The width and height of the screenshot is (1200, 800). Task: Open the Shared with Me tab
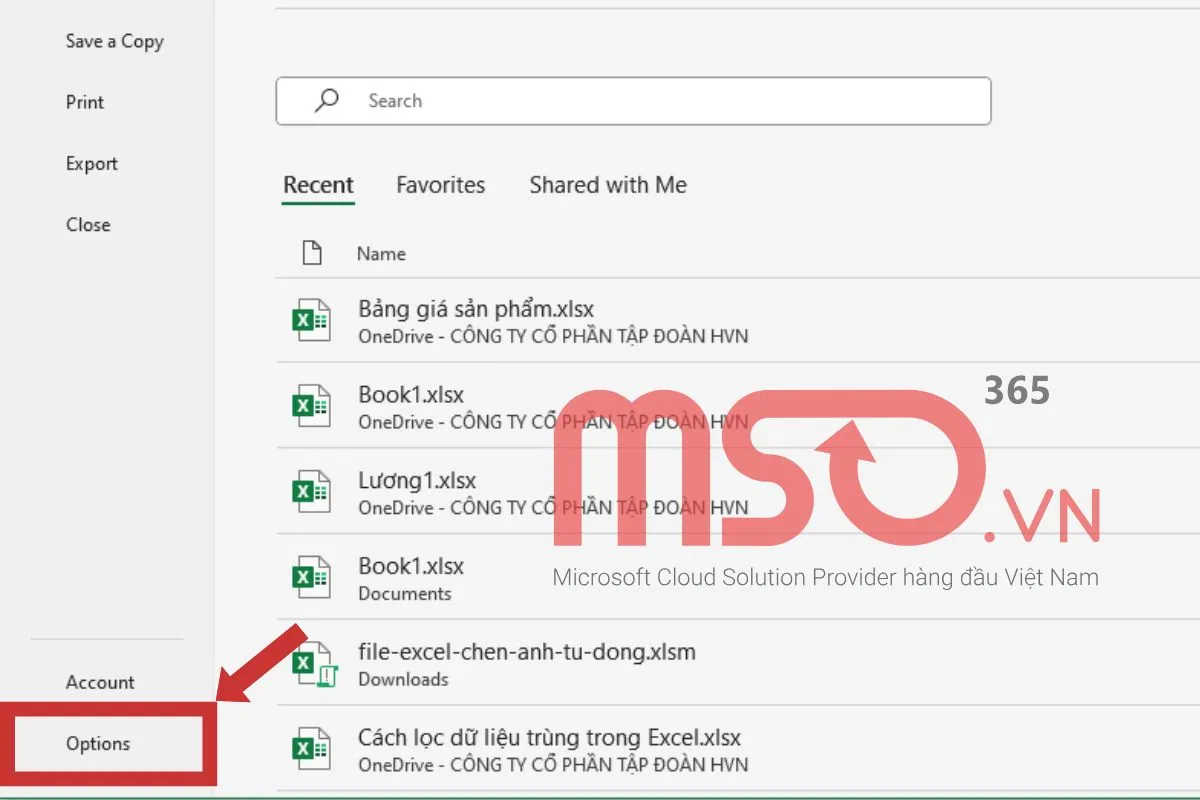tap(607, 185)
